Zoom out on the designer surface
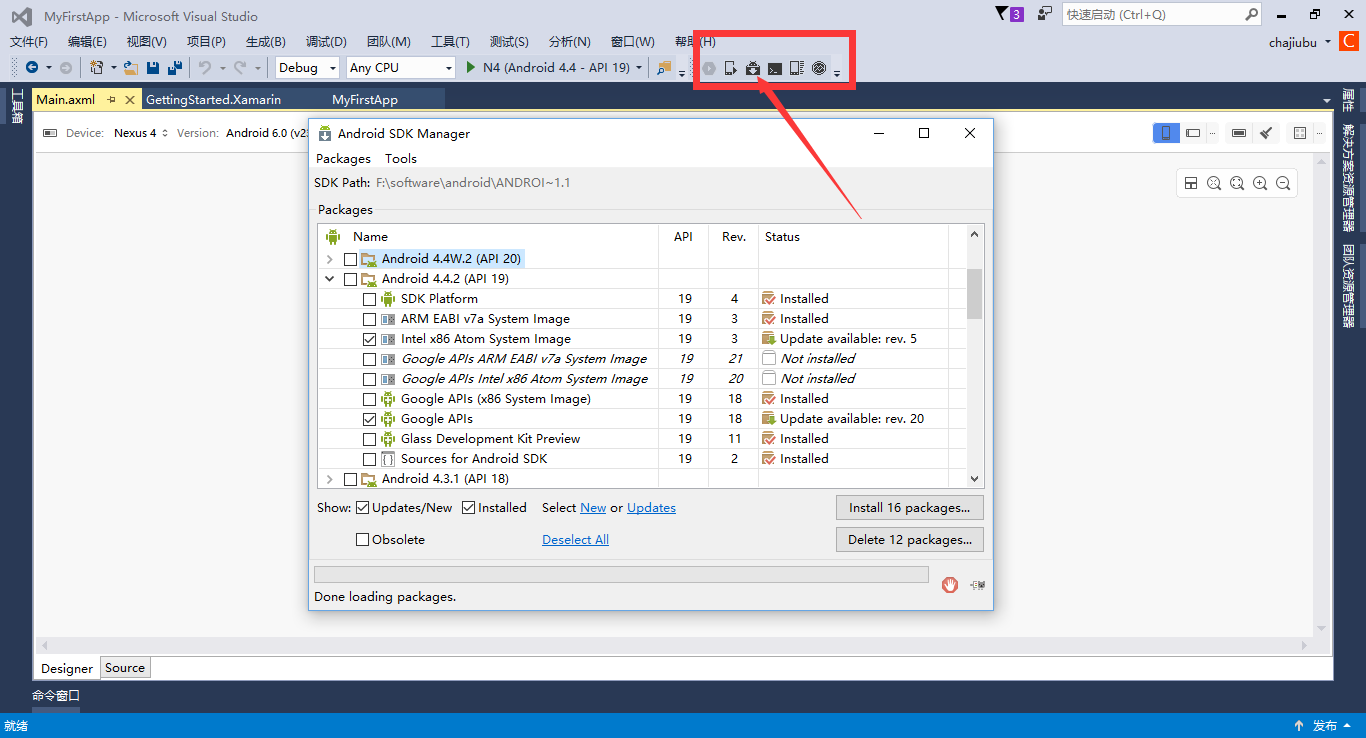 point(1283,183)
